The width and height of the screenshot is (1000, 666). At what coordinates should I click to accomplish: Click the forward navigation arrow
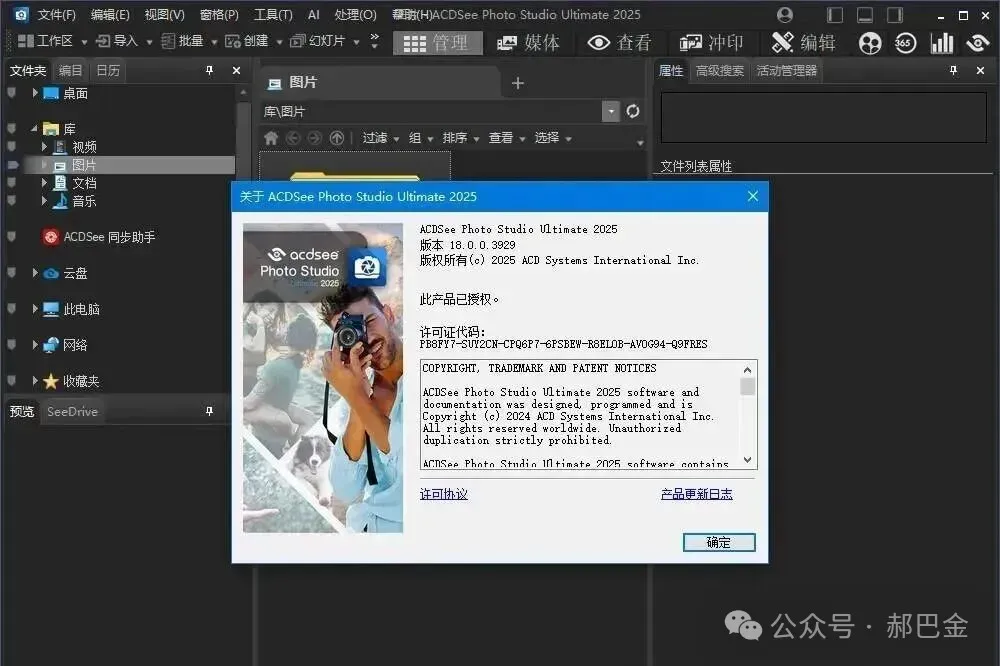pyautogui.click(x=314, y=138)
